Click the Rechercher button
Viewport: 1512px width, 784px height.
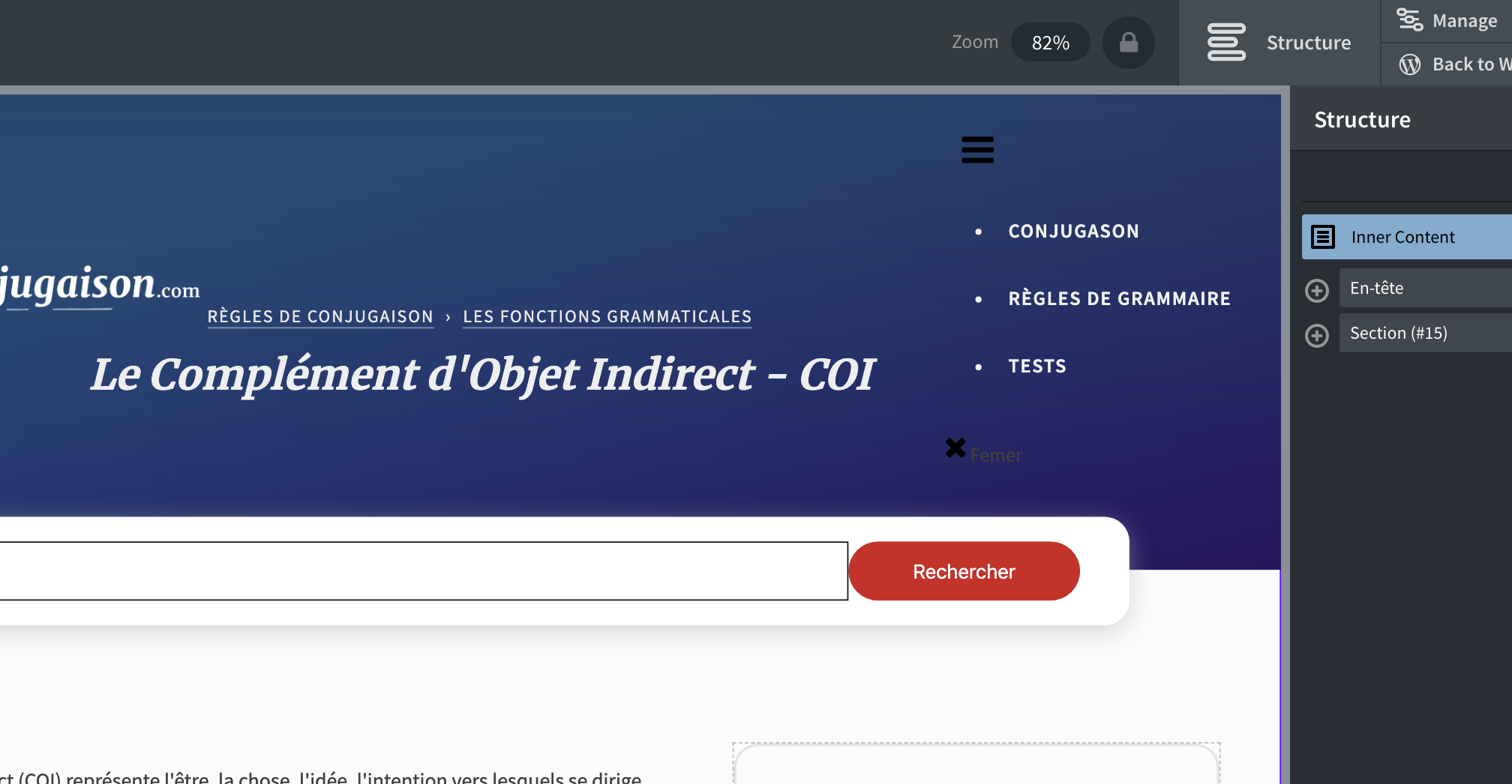[963, 570]
